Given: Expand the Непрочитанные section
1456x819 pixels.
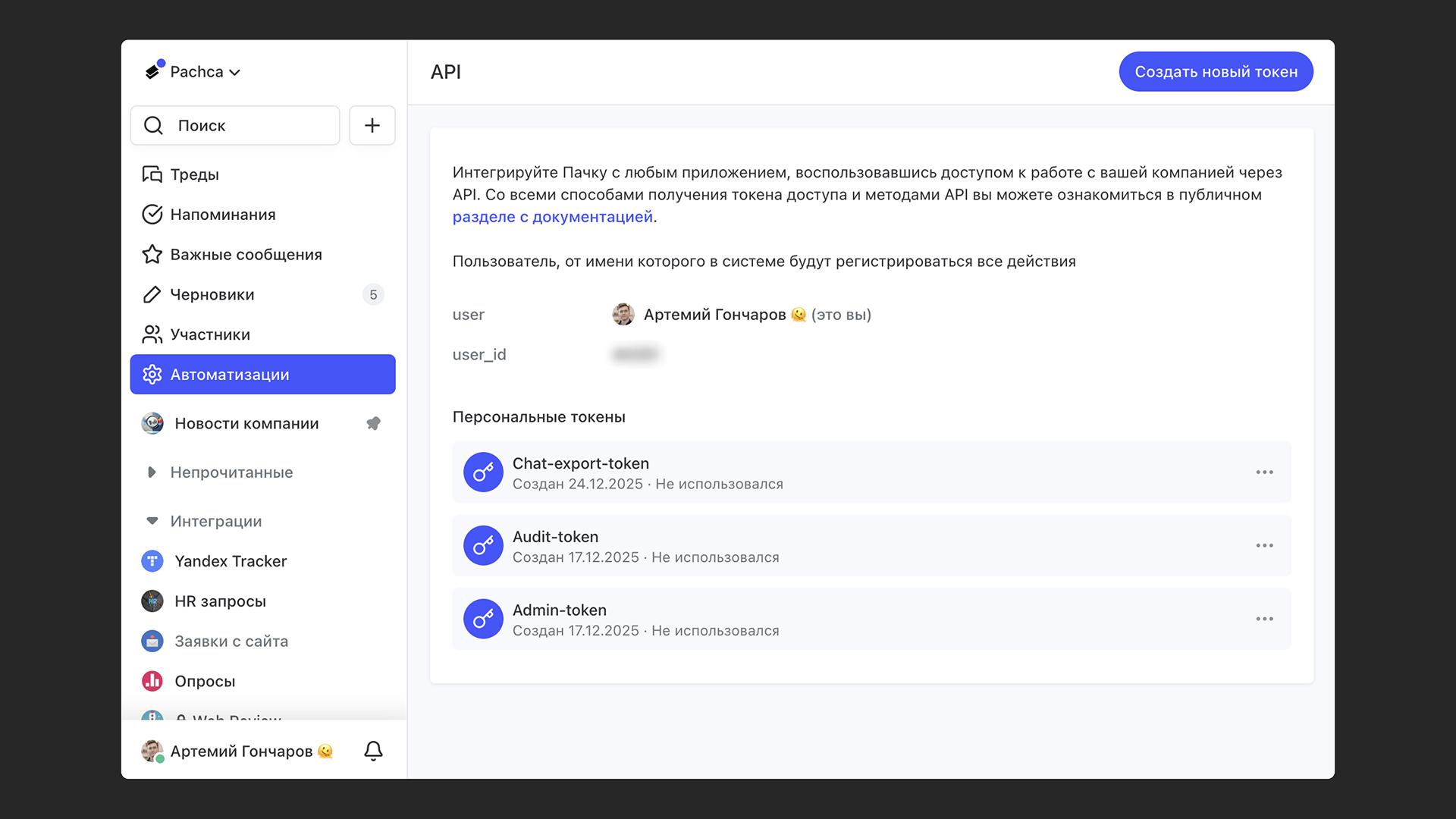Looking at the screenshot, I should [x=152, y=472].
